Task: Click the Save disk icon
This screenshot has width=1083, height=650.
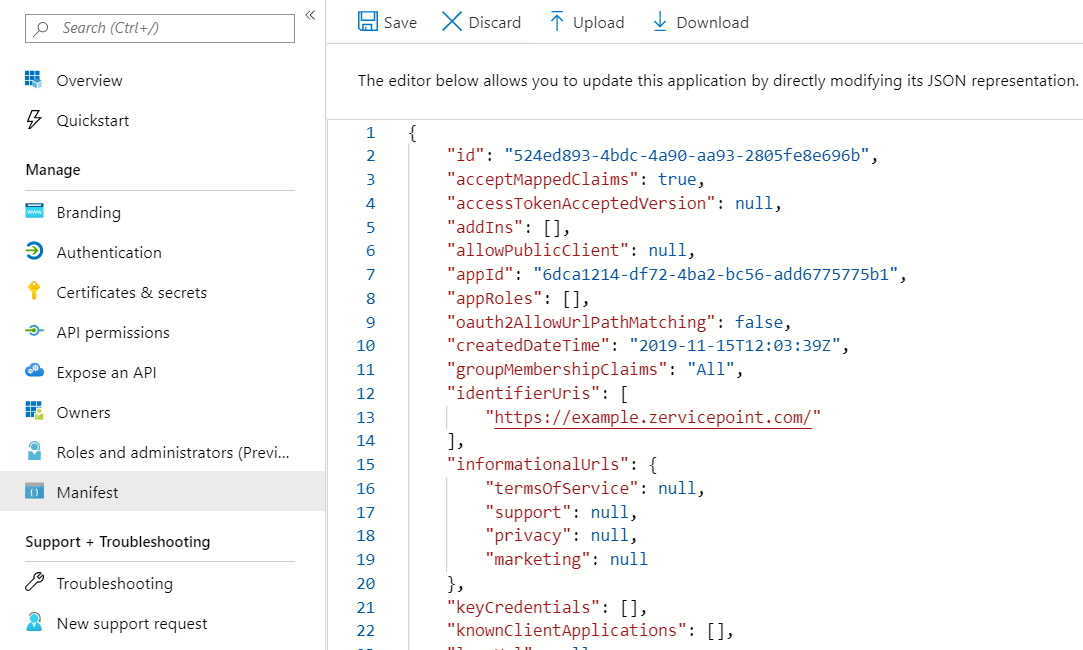Action: click(367, 22)
